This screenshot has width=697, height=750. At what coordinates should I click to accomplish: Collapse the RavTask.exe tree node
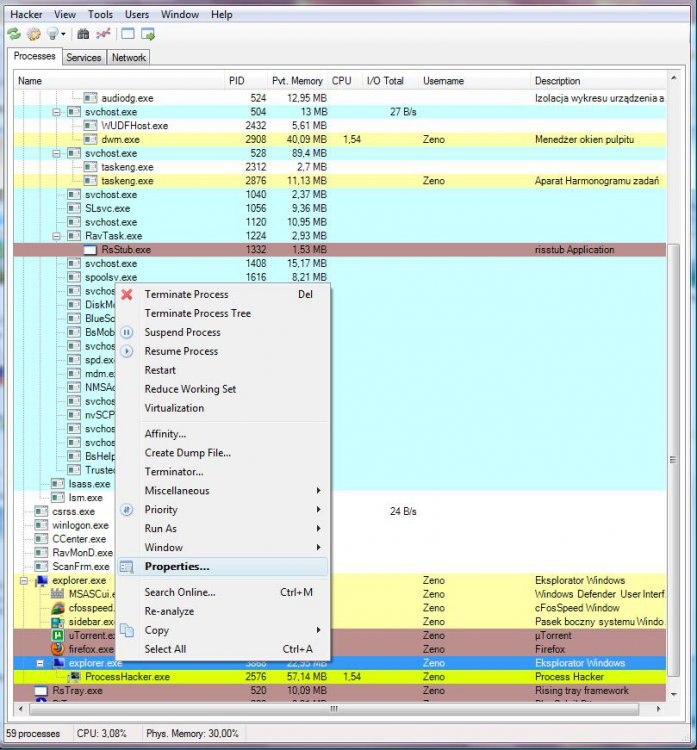coord(56,236)
